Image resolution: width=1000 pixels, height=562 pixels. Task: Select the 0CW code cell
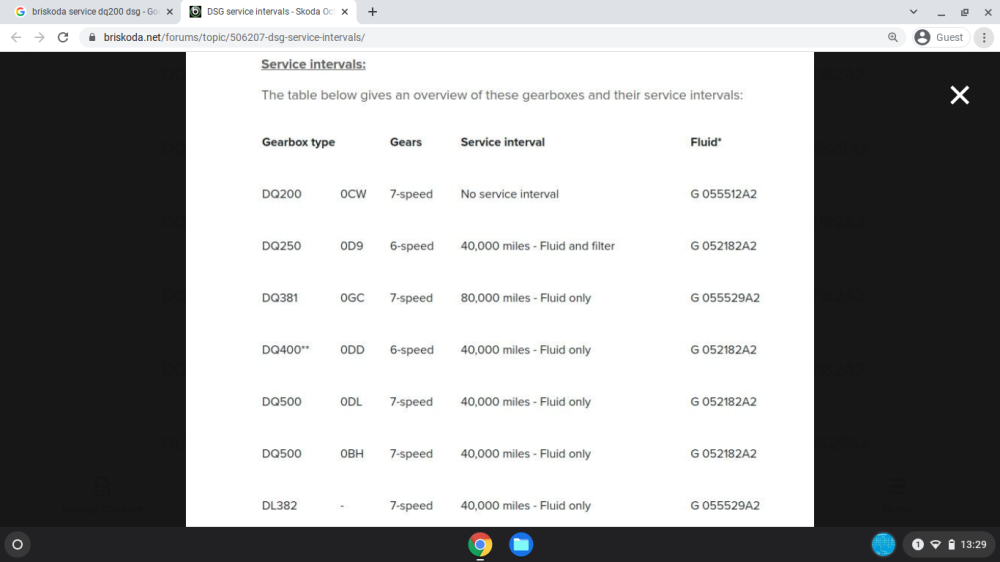pyautogui.click(x=353, y=194)
